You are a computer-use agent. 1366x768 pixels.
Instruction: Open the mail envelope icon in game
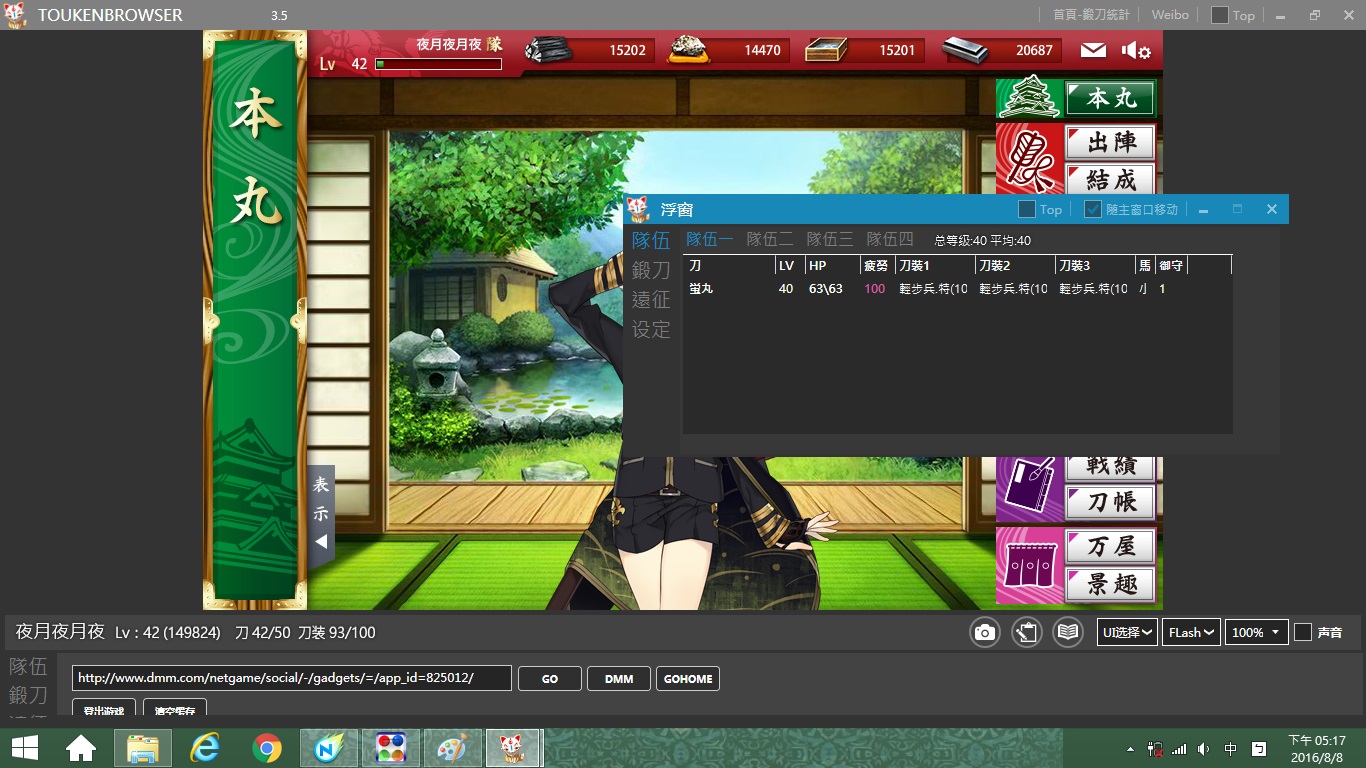[1094, 50]
